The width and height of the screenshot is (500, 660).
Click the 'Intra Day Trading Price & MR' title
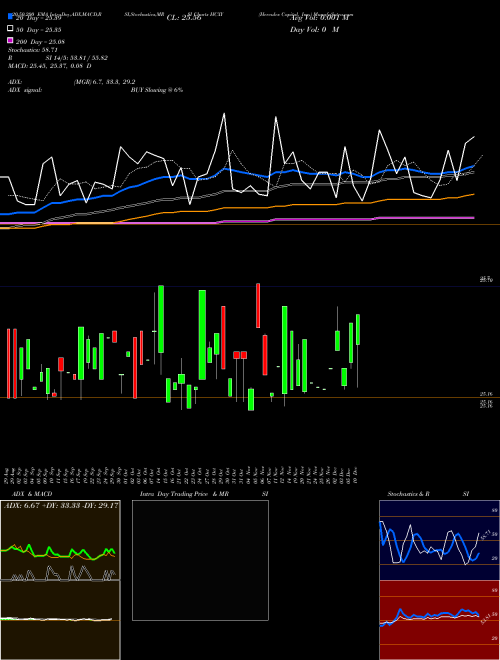[x=184, y=494]
